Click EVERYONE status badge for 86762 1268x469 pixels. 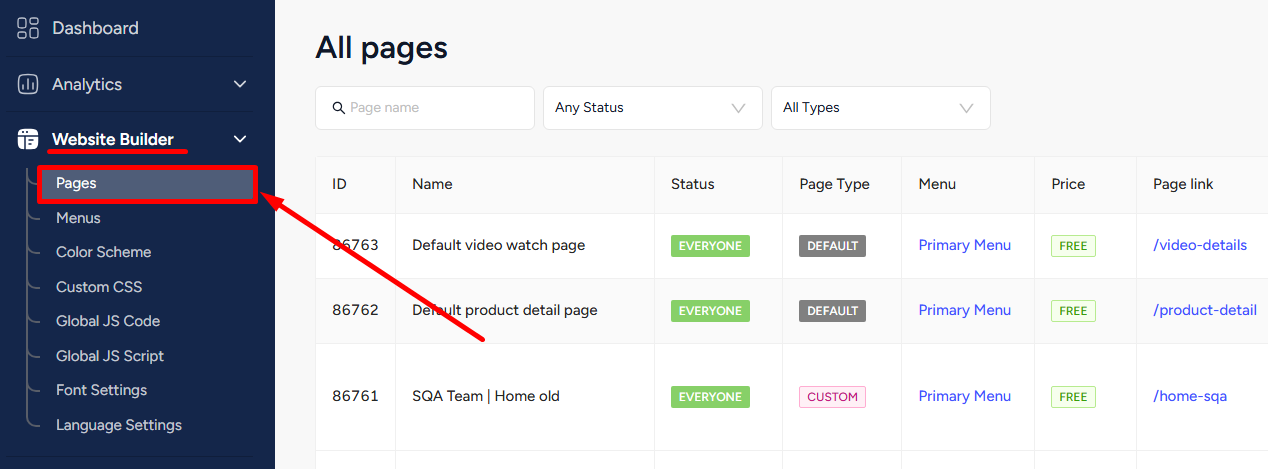tap(710, 311)
